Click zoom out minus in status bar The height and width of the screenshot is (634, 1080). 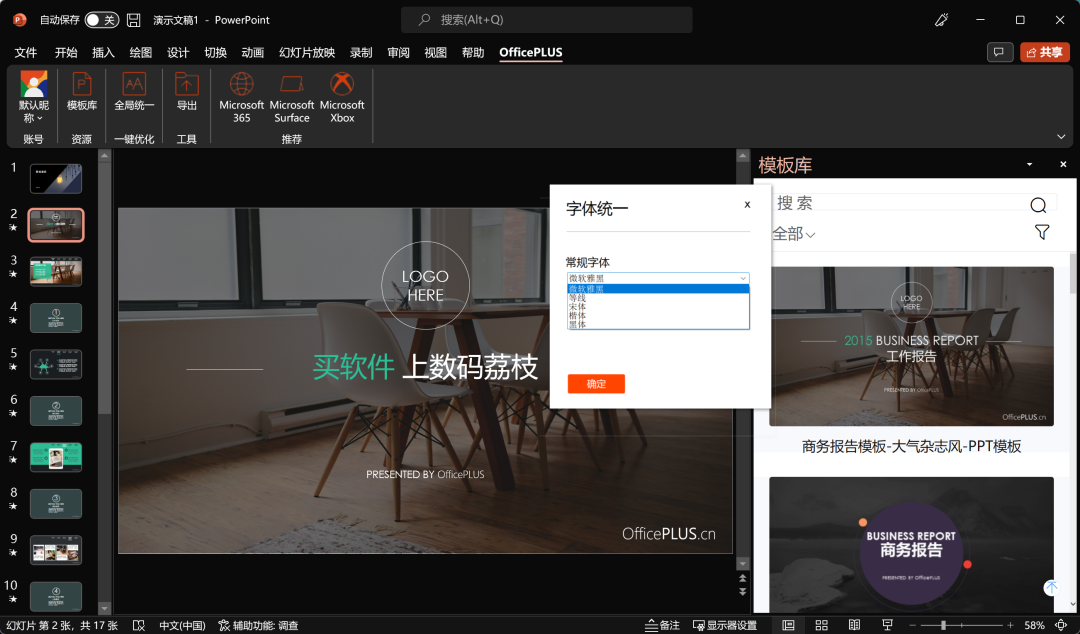pyautogui.click(x=913, y=625)
